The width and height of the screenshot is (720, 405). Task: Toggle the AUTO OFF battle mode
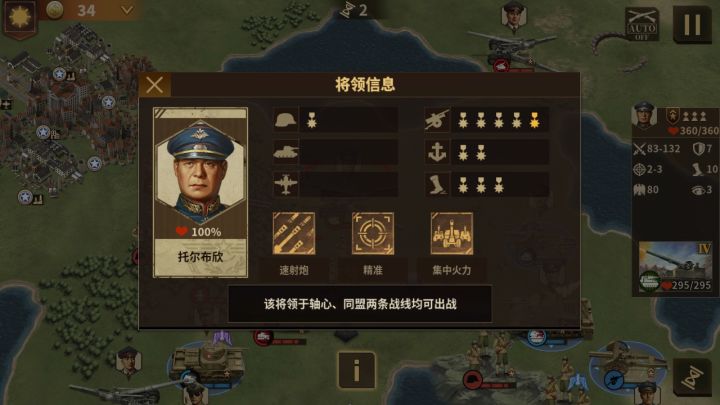click(x=641, y=25)
